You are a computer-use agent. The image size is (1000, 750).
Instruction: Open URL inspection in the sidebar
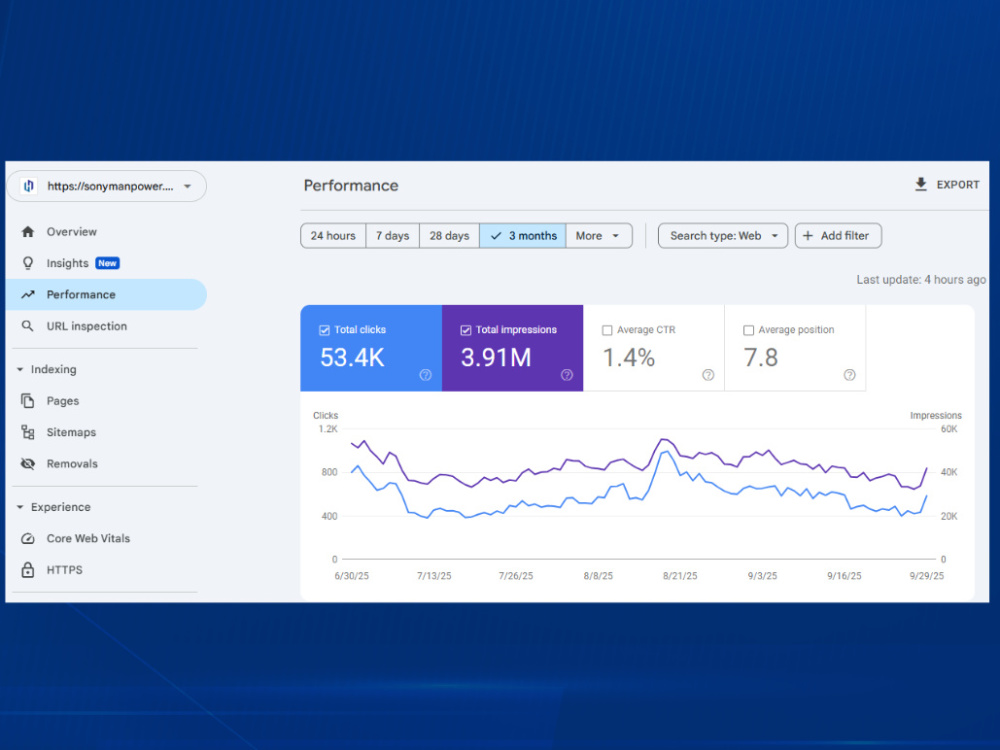pyautogui.click(x=106, y=326)
